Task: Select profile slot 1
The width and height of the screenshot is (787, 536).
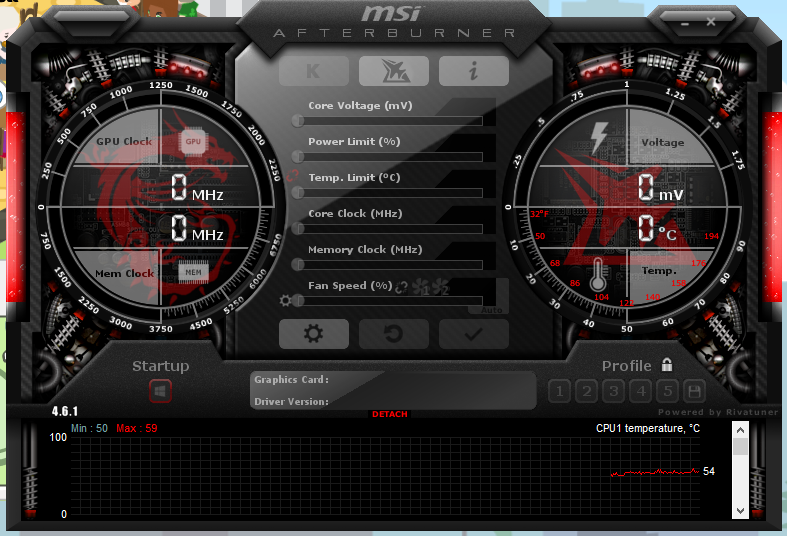Action: click(560, 391)
